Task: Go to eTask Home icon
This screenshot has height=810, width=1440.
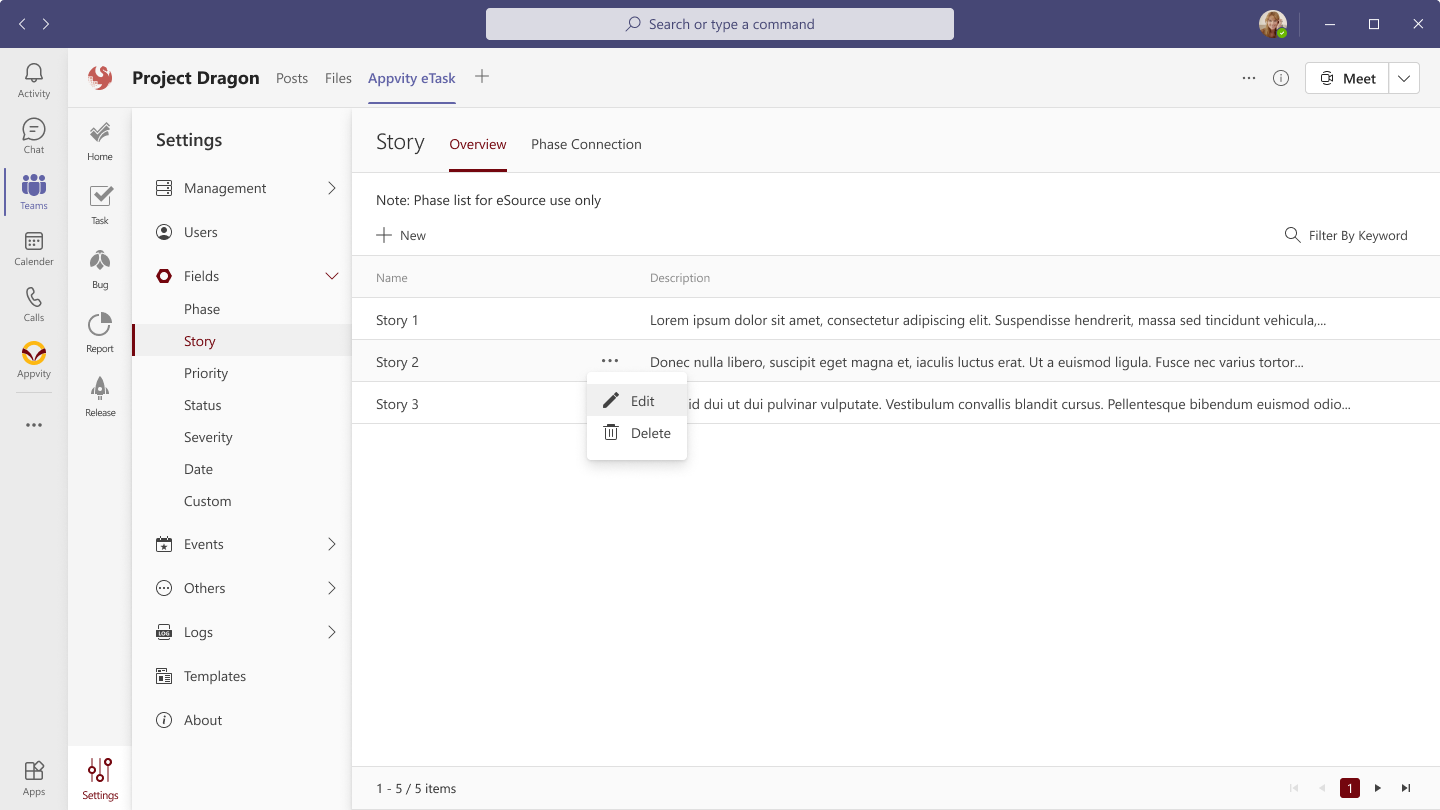Action: pyautogui.click(x=100, y=141)
